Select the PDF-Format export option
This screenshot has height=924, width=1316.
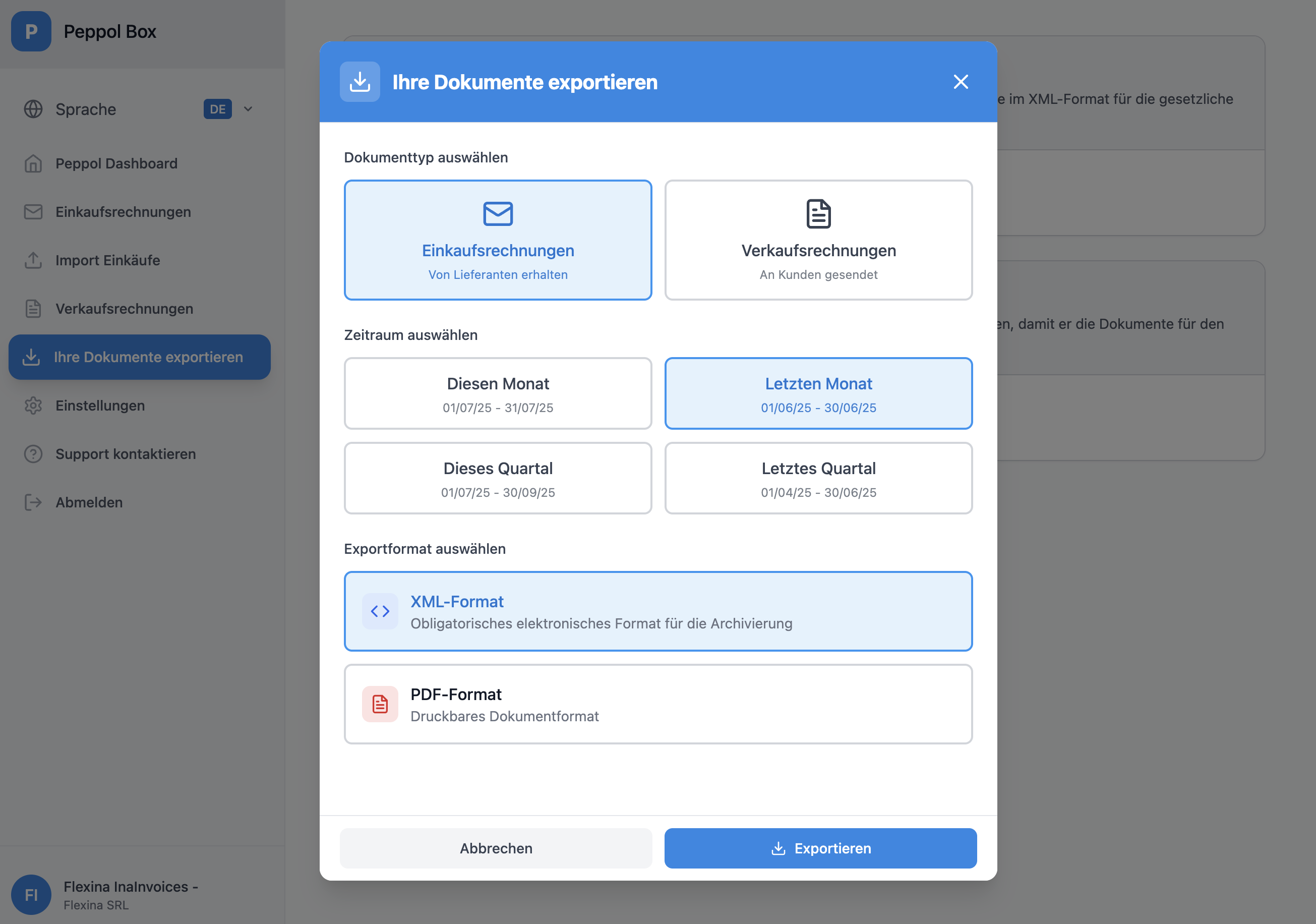pos(658,705)
